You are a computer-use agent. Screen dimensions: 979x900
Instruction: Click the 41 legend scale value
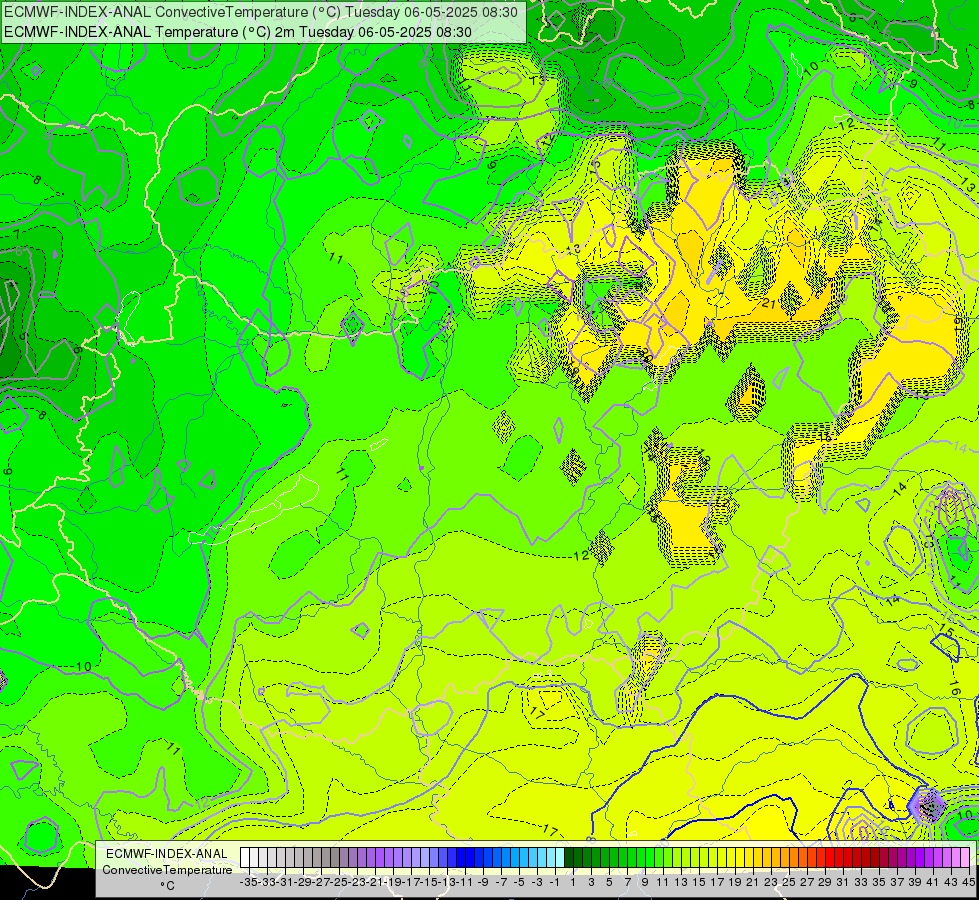933,882
